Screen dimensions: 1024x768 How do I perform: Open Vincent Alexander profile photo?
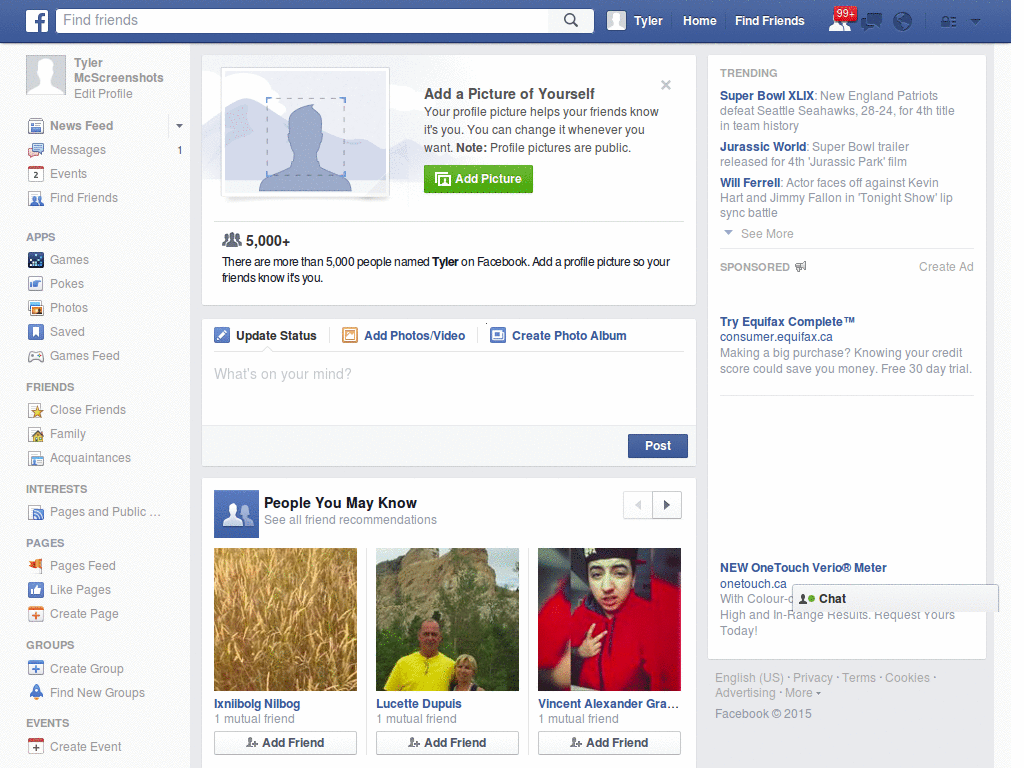[x=609, y=619]
